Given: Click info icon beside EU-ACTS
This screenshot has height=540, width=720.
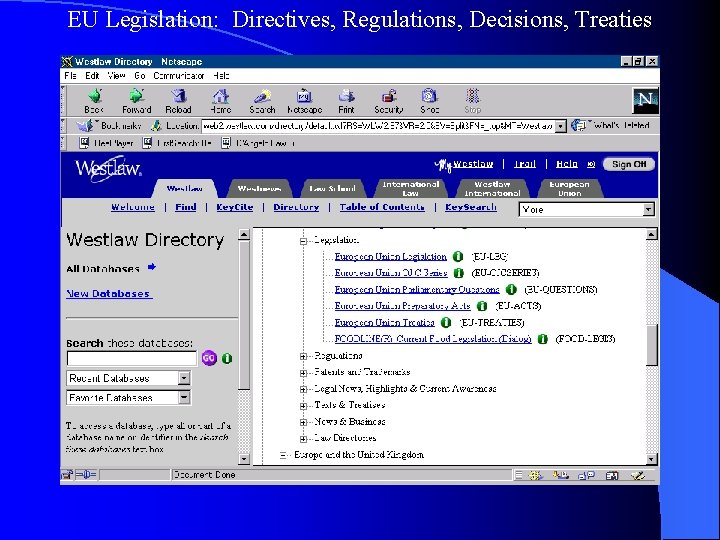Looking at the screenshot, I should pos(482,306).
